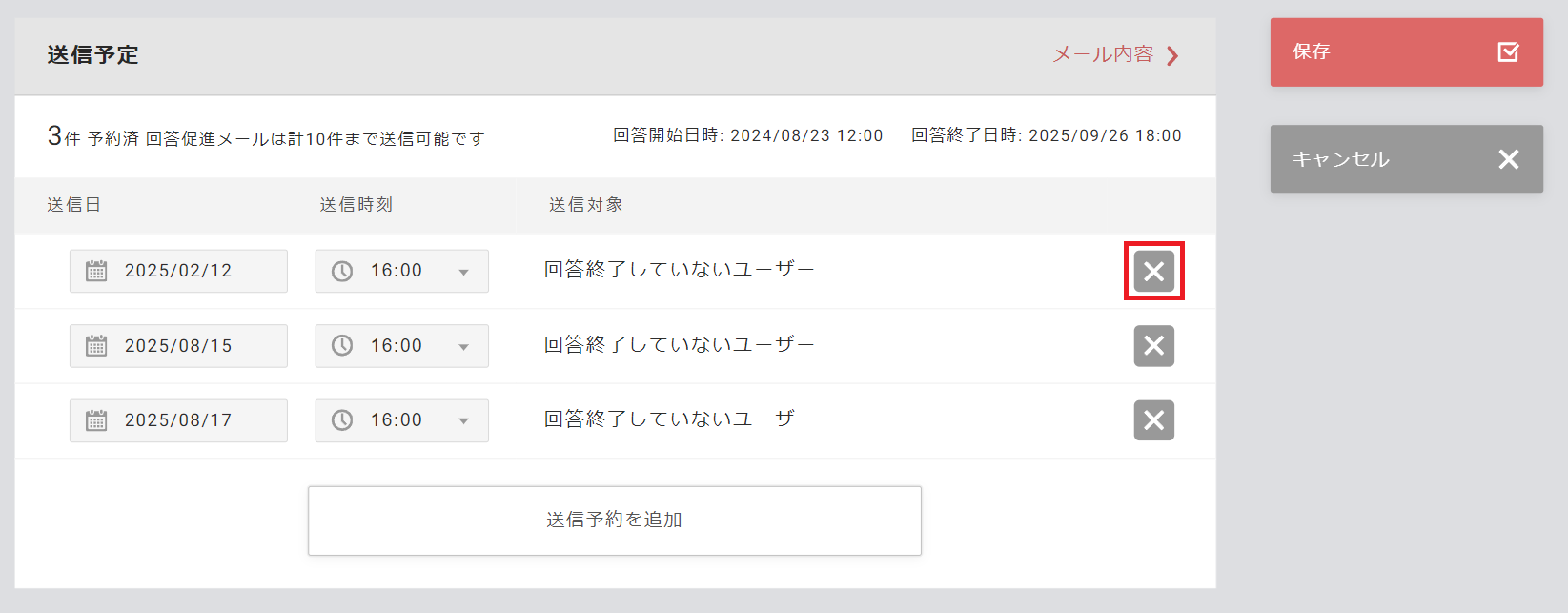The image size is (1568, 613).
Task: Click the 送信予約を追加 button
Action: (614, 520)
